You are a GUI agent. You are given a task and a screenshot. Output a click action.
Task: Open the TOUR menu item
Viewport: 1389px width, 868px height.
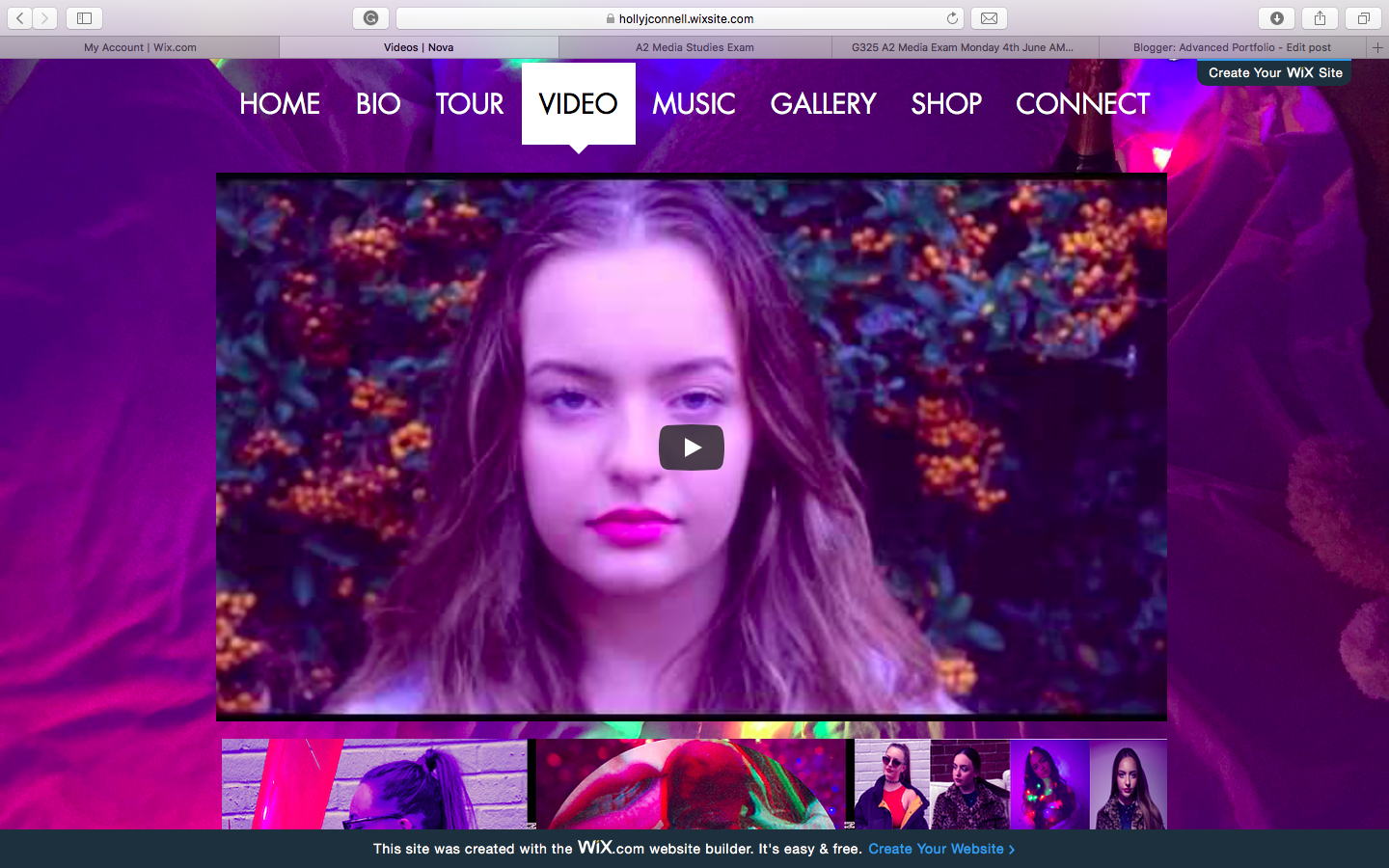pyautogui.click(x=470, y=103)
